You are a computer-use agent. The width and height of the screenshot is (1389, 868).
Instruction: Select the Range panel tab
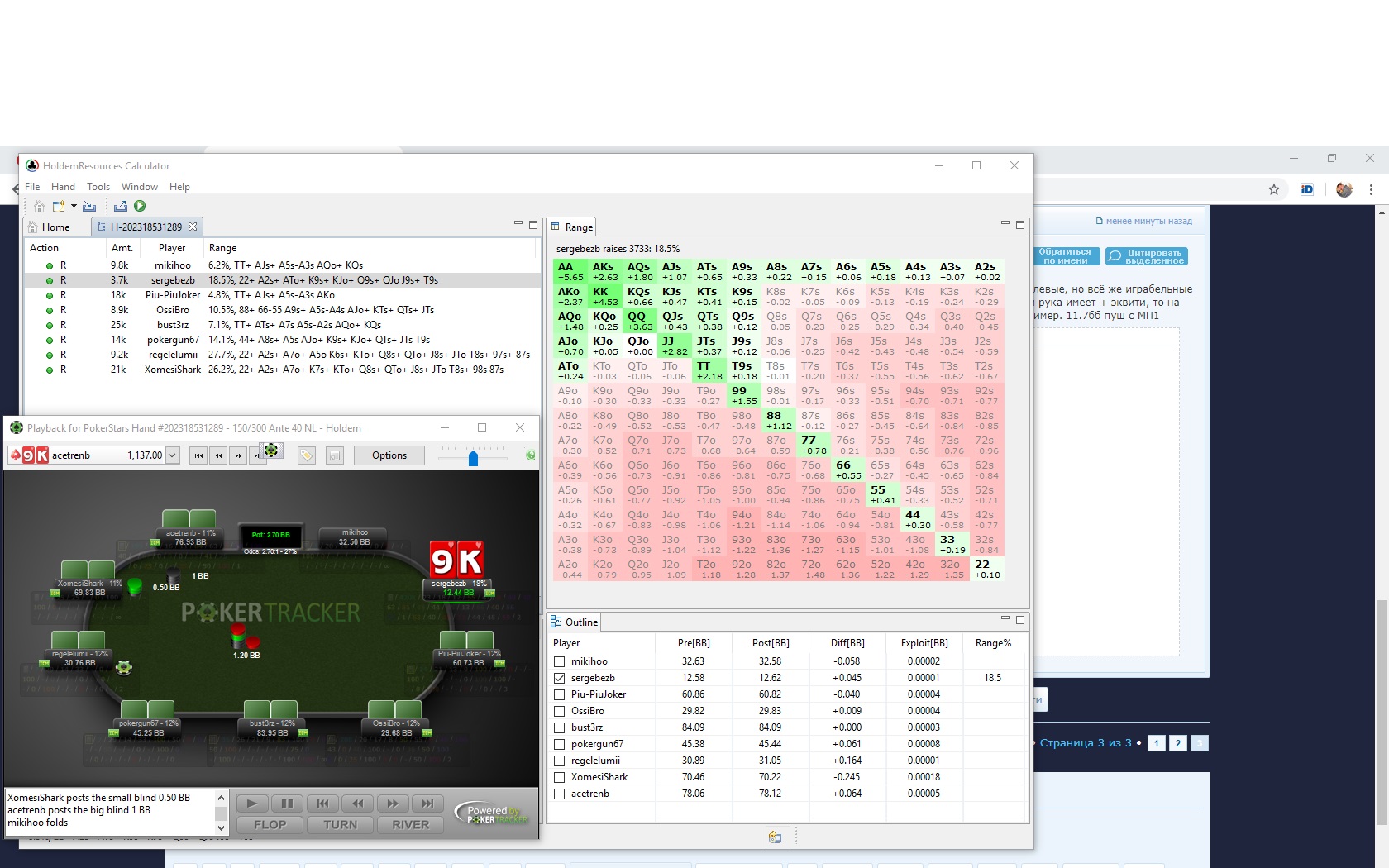[572, 227]
